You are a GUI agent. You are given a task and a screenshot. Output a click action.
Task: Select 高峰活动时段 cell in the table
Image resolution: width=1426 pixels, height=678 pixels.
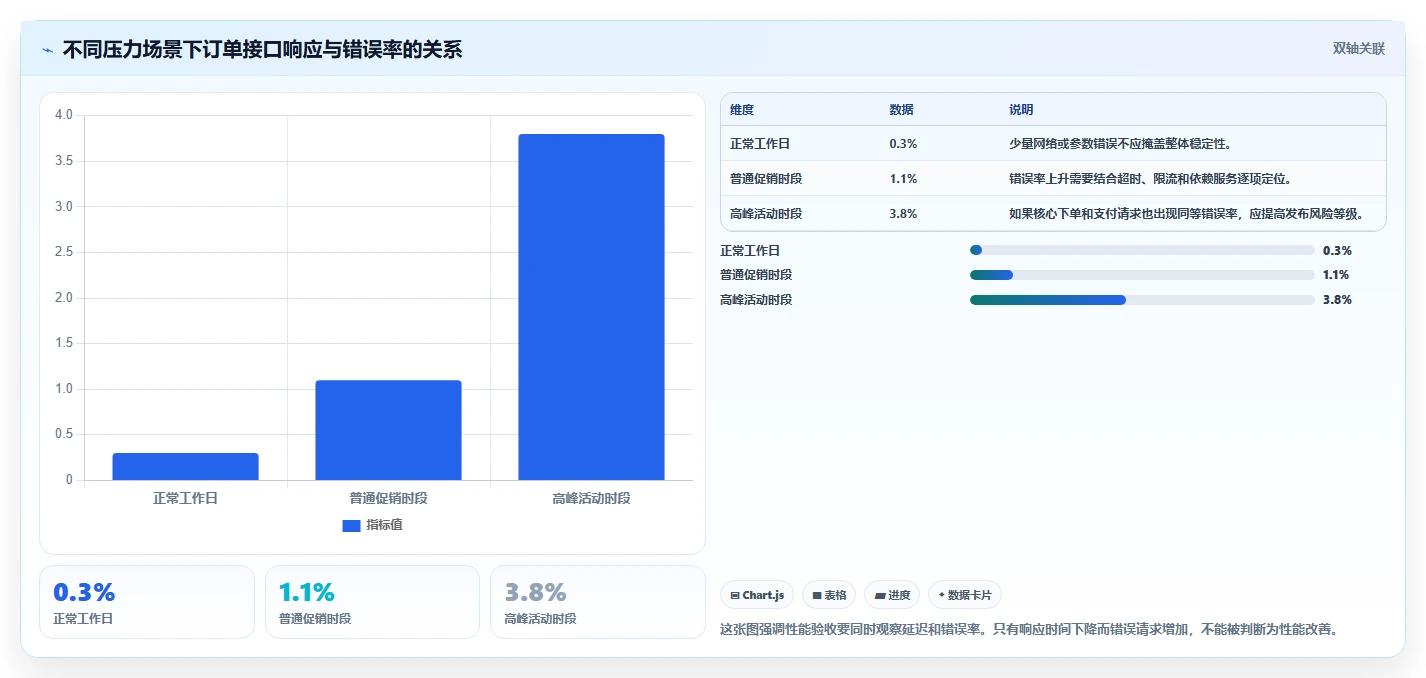click(766, 214)
